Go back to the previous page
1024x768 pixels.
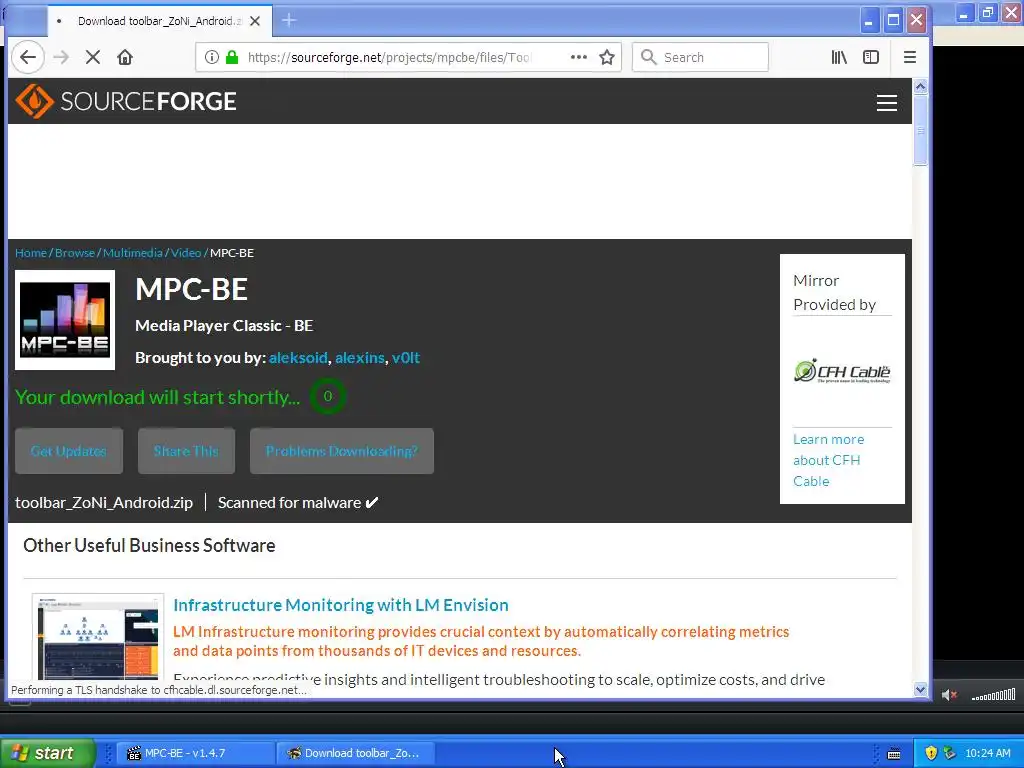27,57
